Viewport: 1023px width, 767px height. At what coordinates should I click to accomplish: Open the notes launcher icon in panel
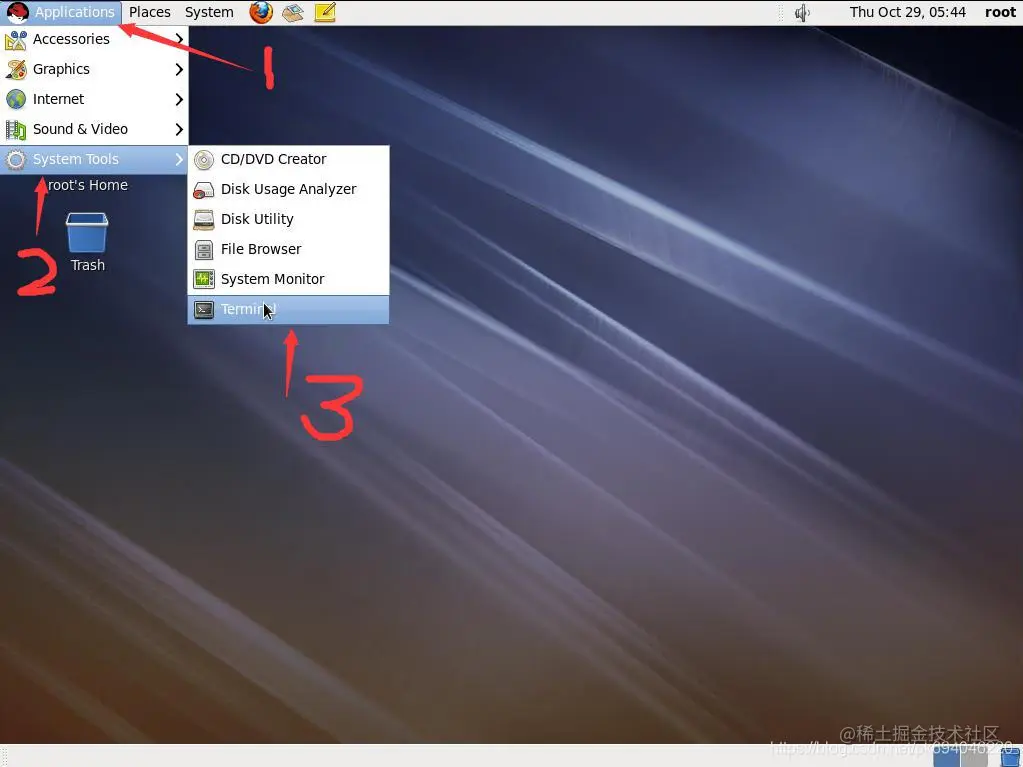pos(325,12)
